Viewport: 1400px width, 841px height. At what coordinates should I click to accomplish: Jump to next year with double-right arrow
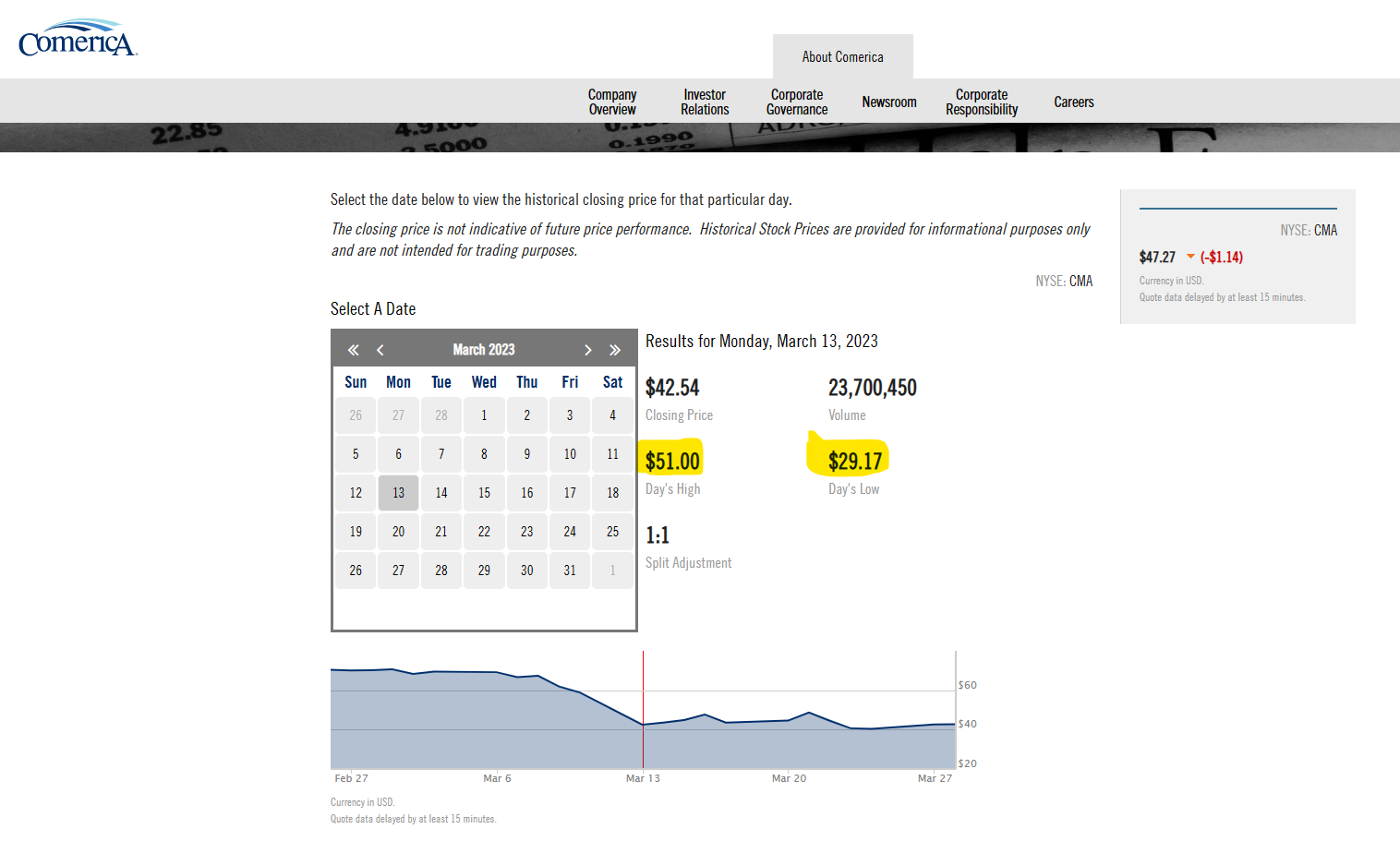click(x=615, y=350)
